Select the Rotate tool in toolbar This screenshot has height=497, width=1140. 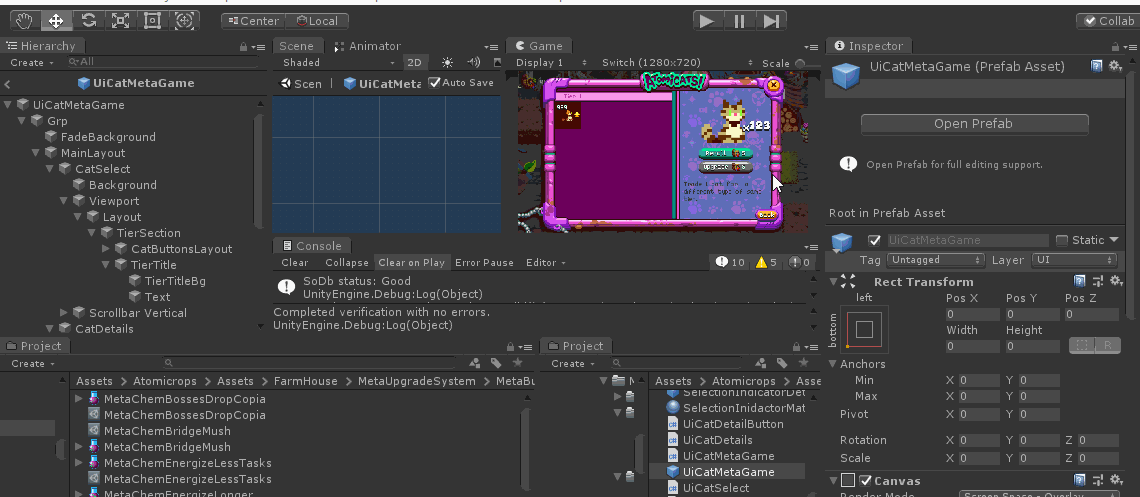[x=88, y=20]
